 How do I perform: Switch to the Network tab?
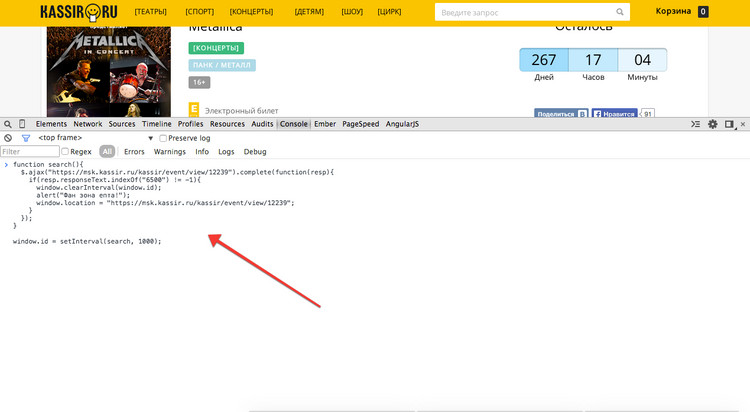(x=87, y=124)
